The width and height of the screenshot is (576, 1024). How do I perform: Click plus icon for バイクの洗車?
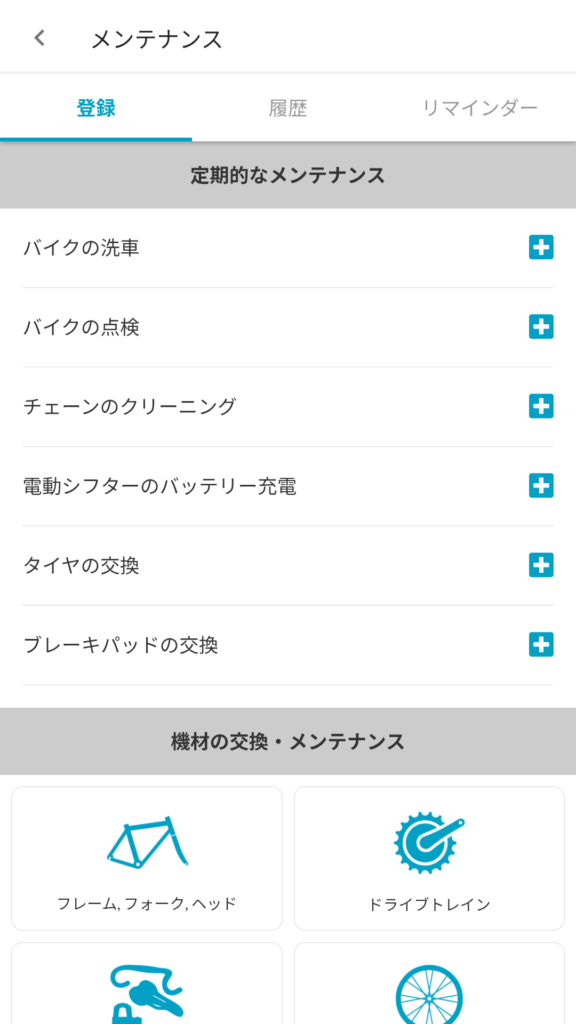point(541,248)
